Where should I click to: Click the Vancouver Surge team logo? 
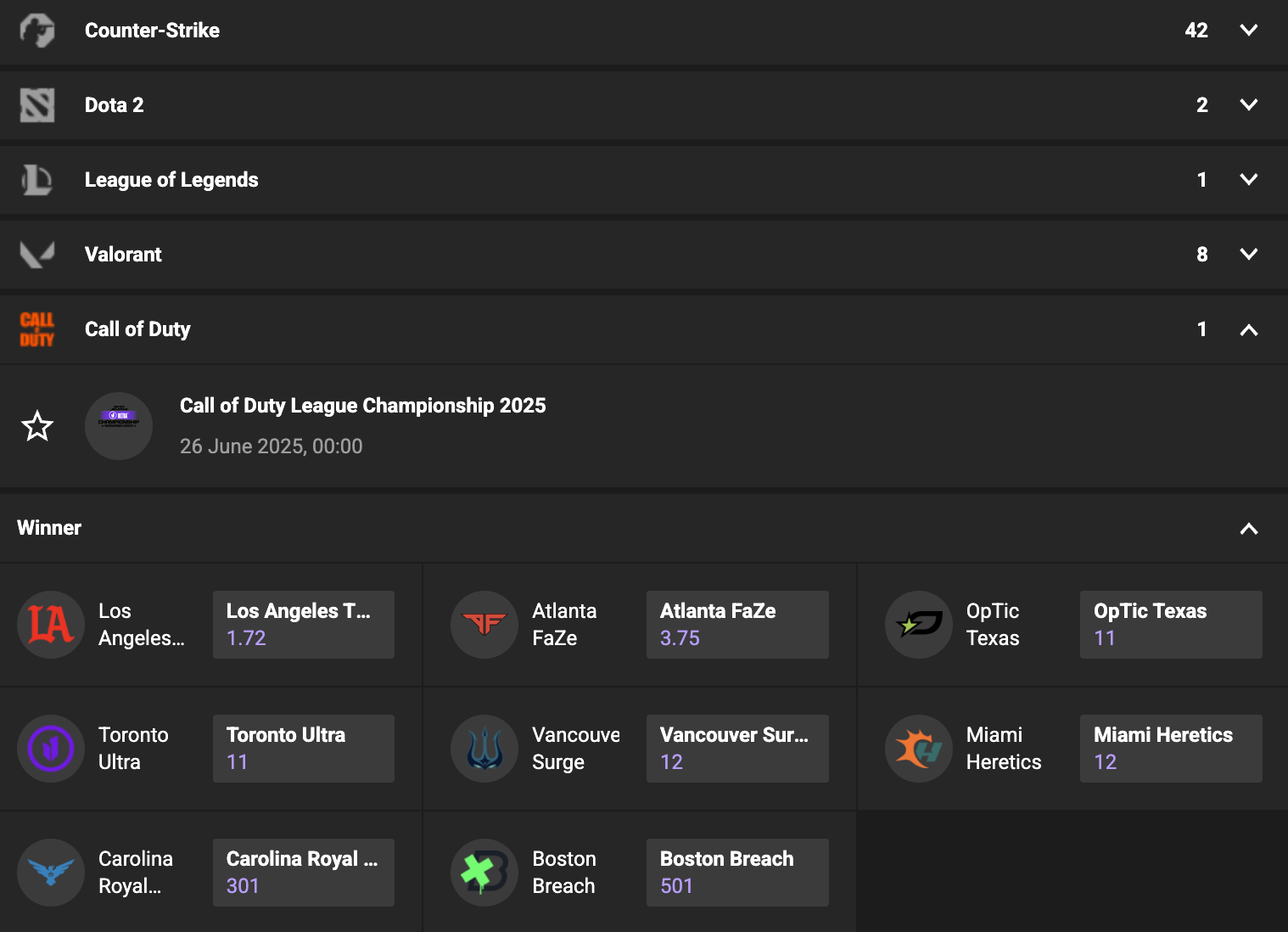point(484,749)
